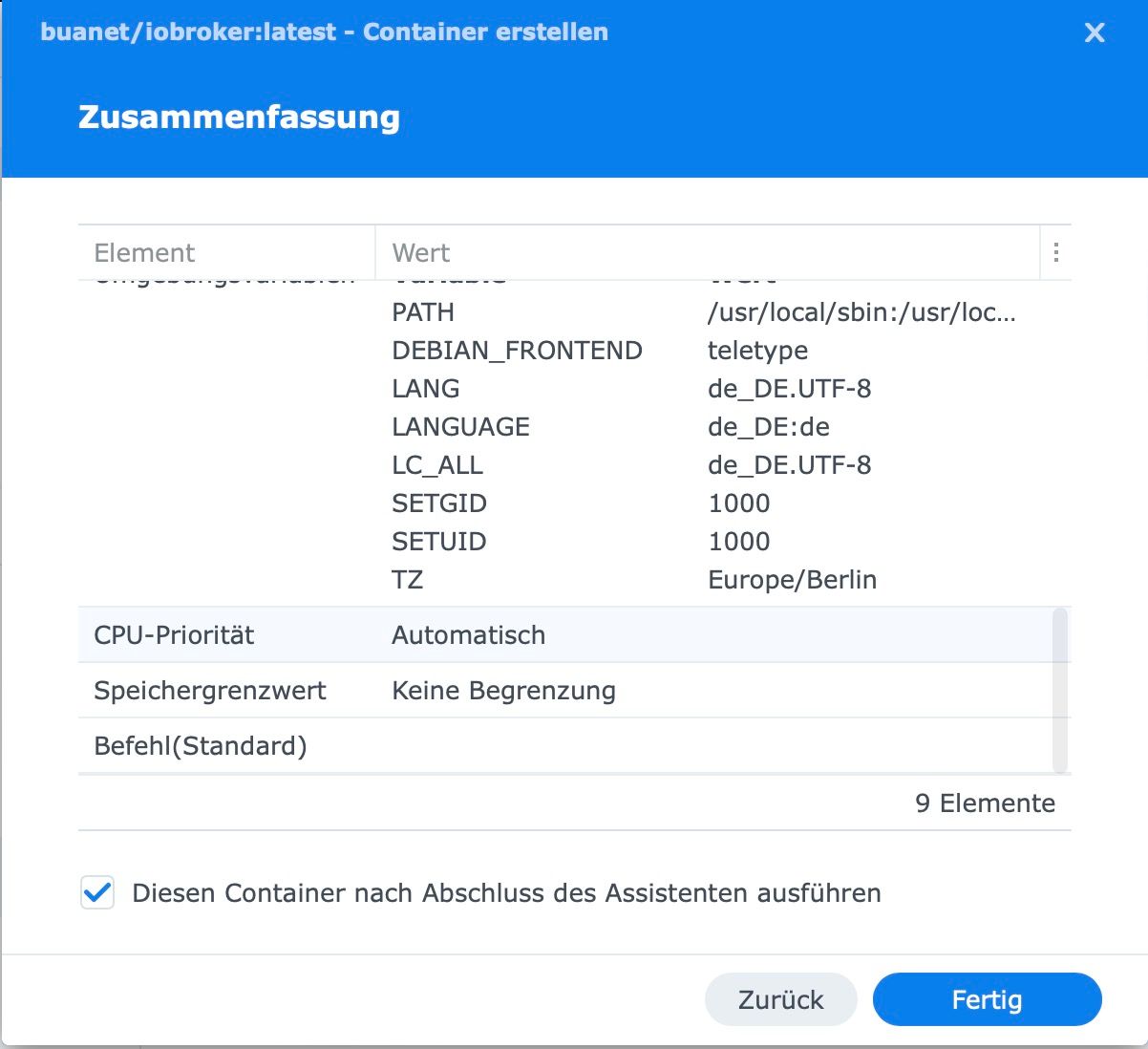The image size is (1148, 1049).
Task: Click the summary list vertical scrollbar
Action: 1059,688
